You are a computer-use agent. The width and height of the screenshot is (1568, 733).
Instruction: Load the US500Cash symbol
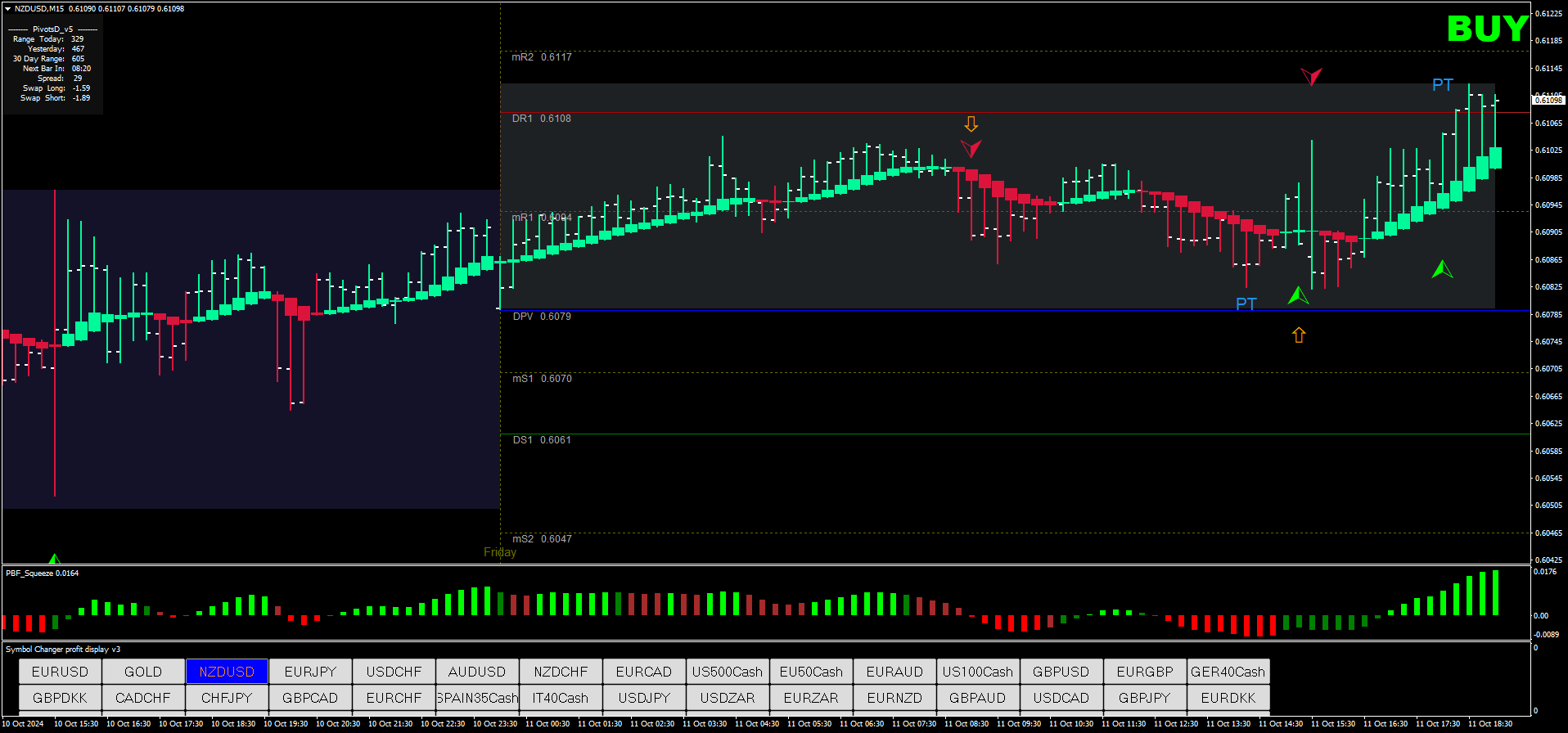point(727,672)
